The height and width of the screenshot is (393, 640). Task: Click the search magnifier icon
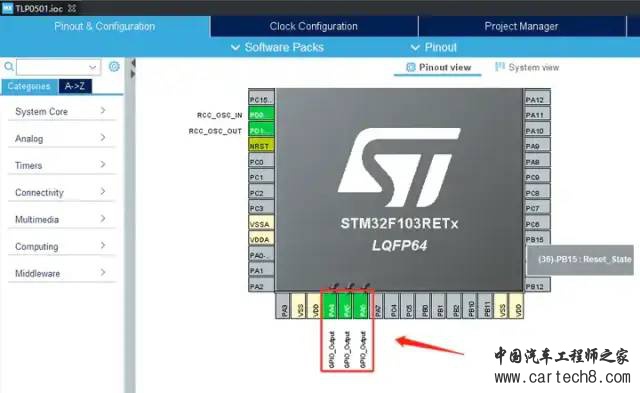tap(9, 66)
